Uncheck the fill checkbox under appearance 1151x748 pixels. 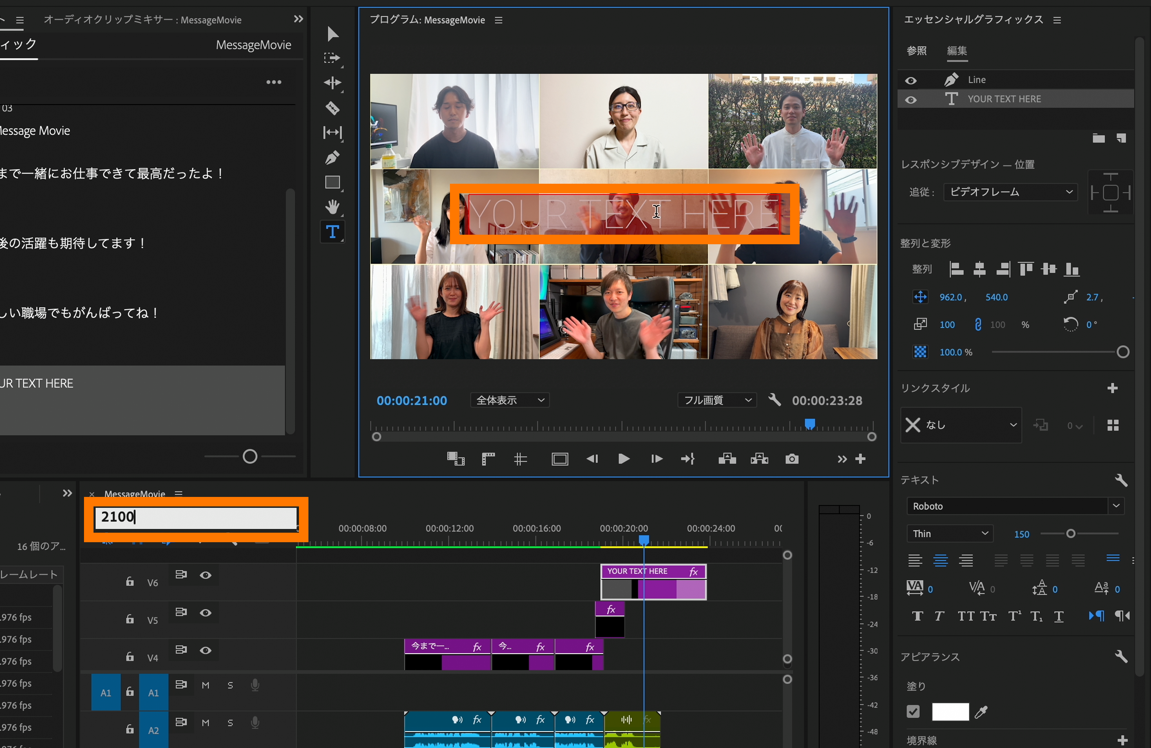tap(913, 712)
